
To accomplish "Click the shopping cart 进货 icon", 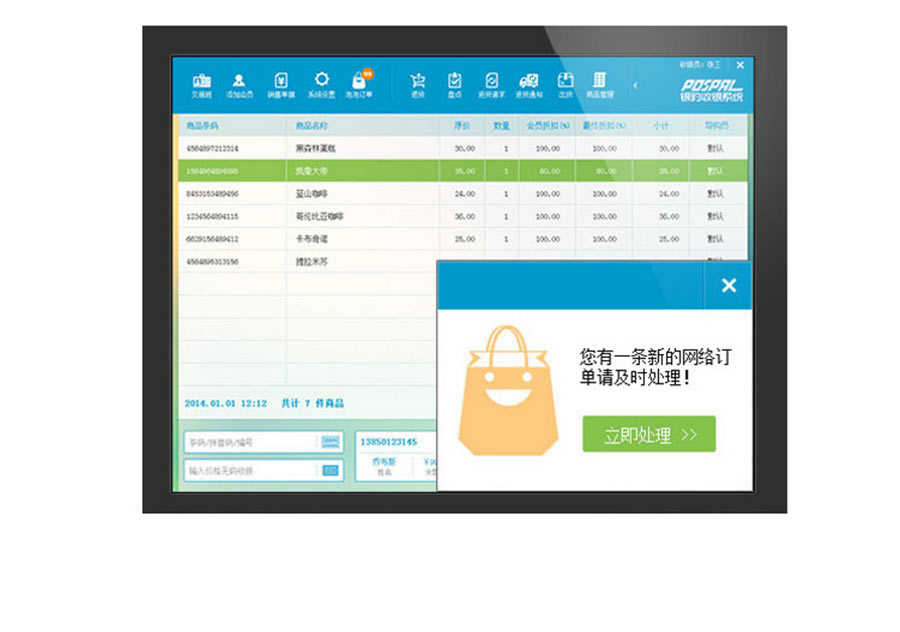I will pos(418,84).
